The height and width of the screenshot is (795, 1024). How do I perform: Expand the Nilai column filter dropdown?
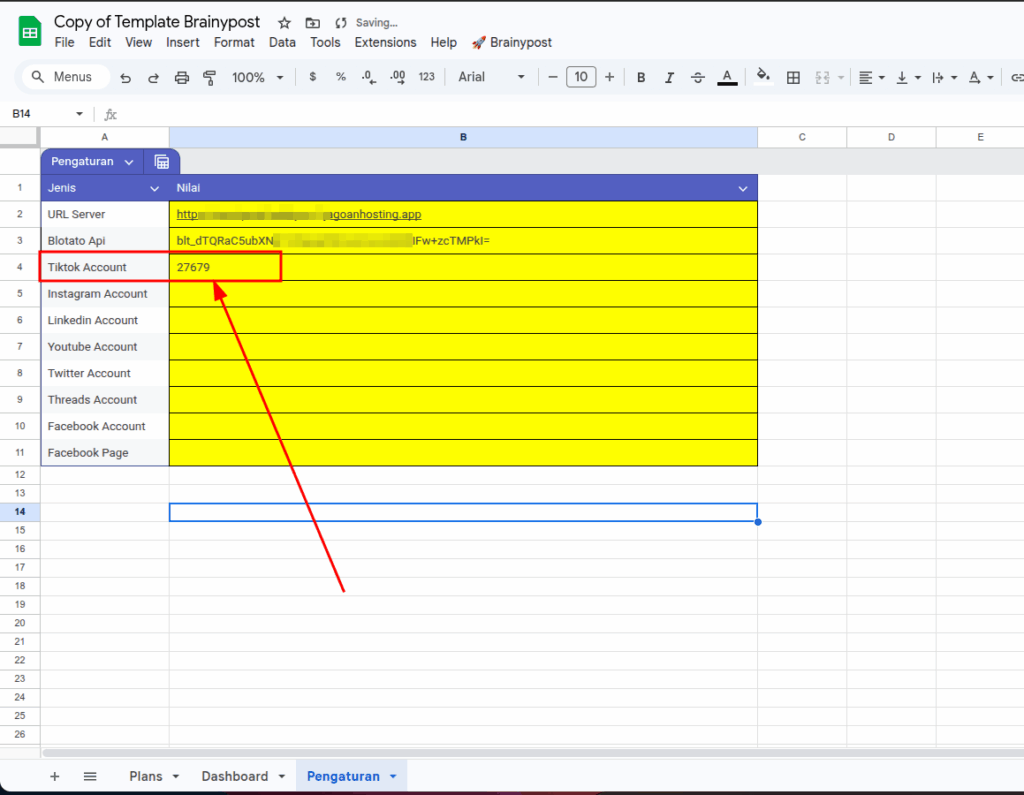(742, 188)
